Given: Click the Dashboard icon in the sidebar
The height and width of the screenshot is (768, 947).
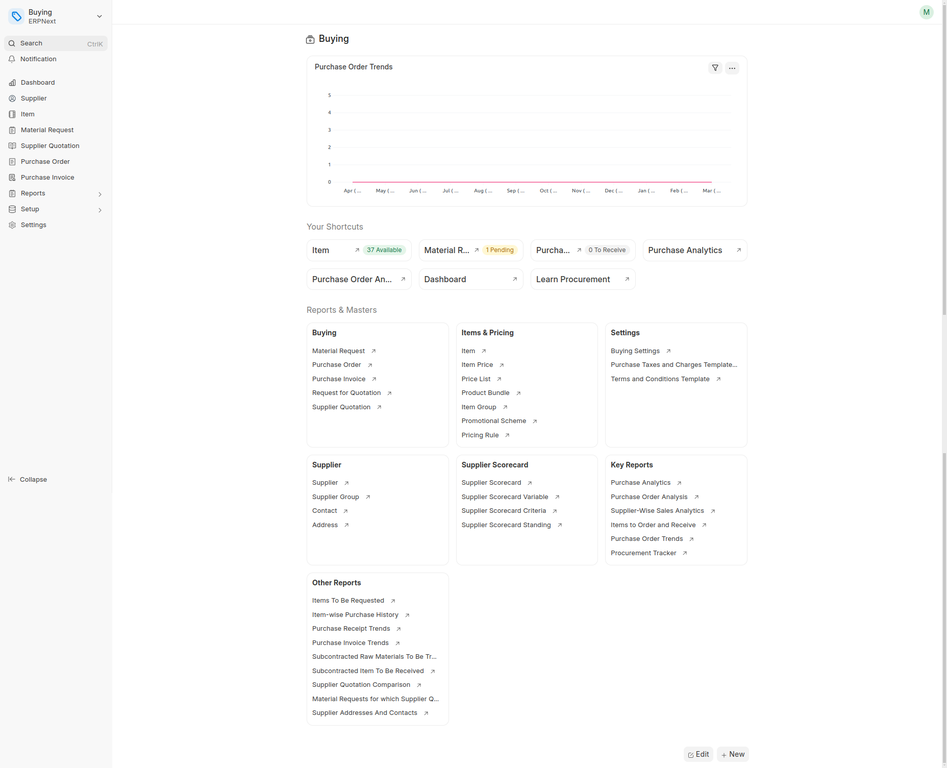Looking at the screenshot, I should [x=12, y=83].
